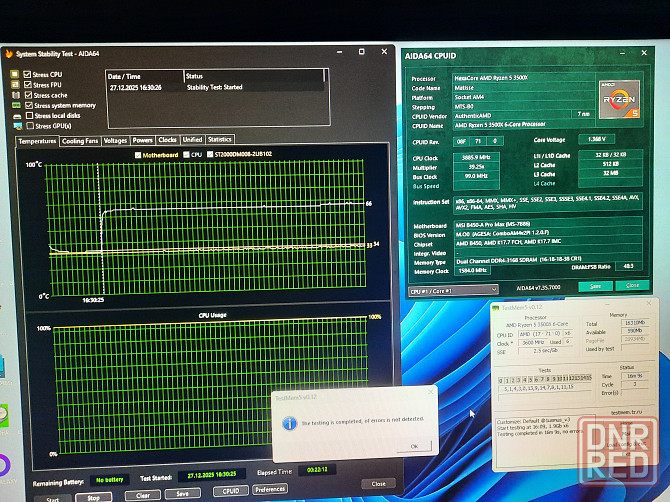Click the Elapsed Time value 00:22:12
The height and width of the screenshot is (502, 670).
(317, 470)
